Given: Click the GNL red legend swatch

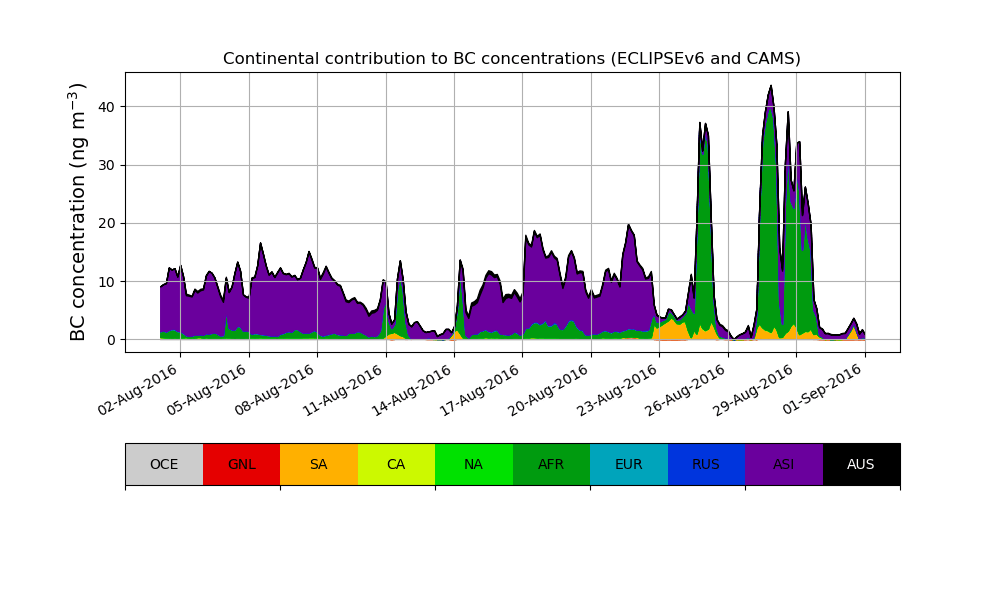Looking at the screenshot, I should tap(242, 464).
